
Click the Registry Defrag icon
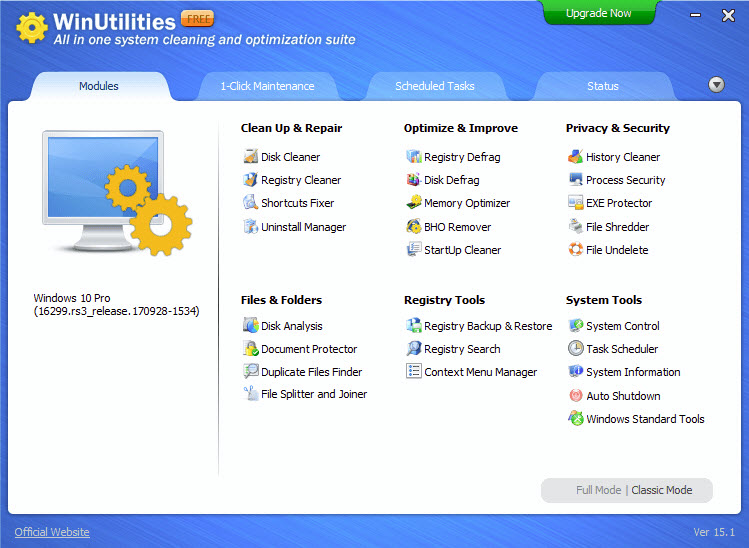pyautogui.click(x=414, y=156)
